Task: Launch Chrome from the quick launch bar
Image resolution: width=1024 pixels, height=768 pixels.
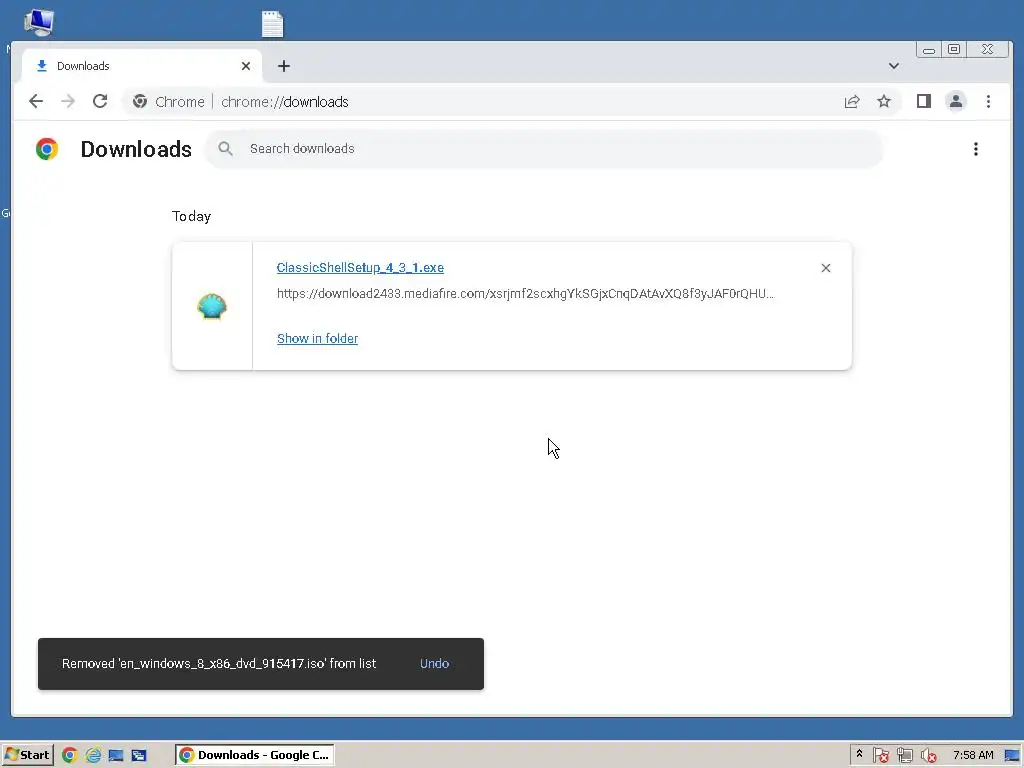Action: click(69, 755)
